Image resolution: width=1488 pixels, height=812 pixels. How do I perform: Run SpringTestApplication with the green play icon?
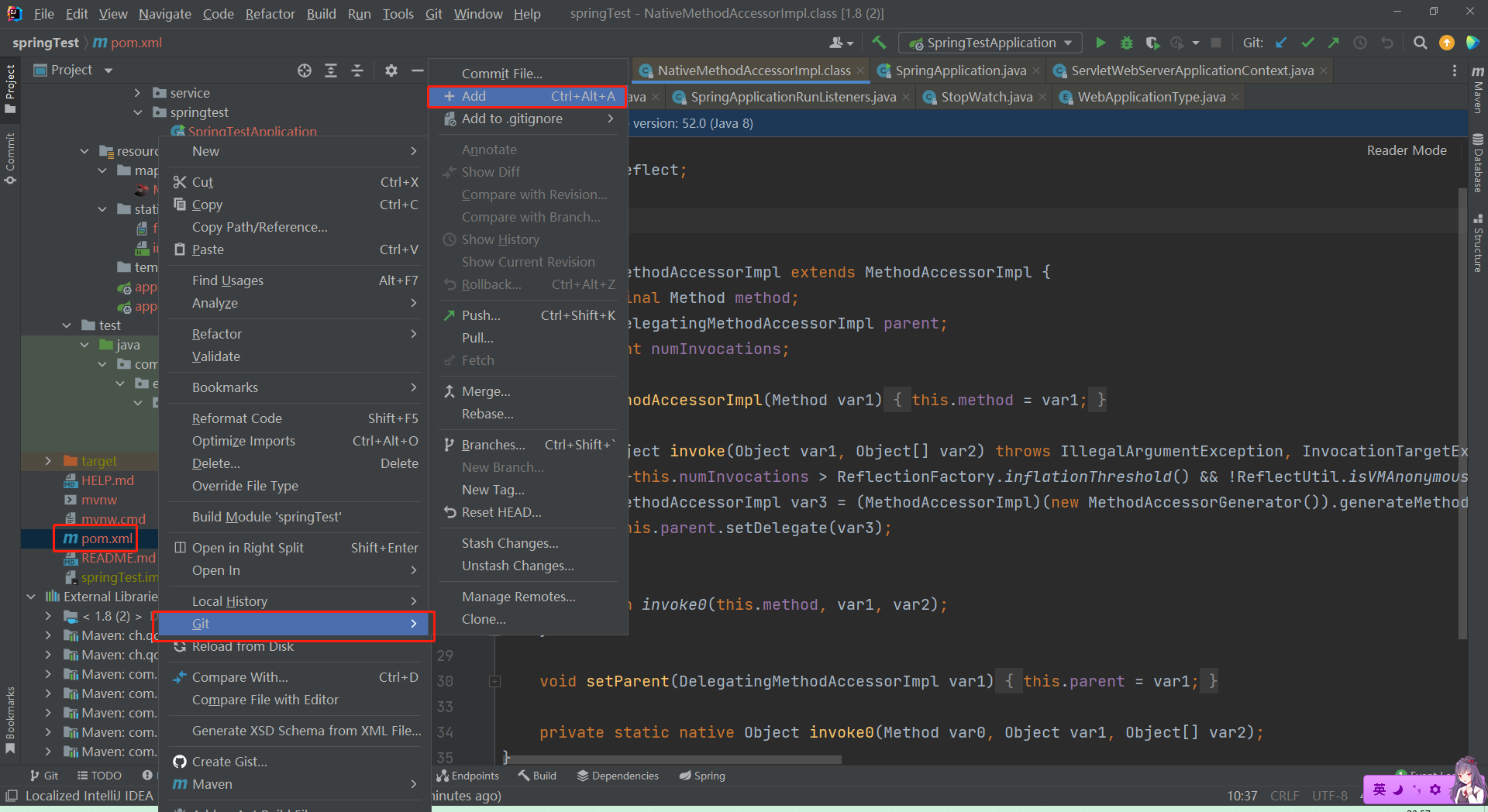(1100, 43)
